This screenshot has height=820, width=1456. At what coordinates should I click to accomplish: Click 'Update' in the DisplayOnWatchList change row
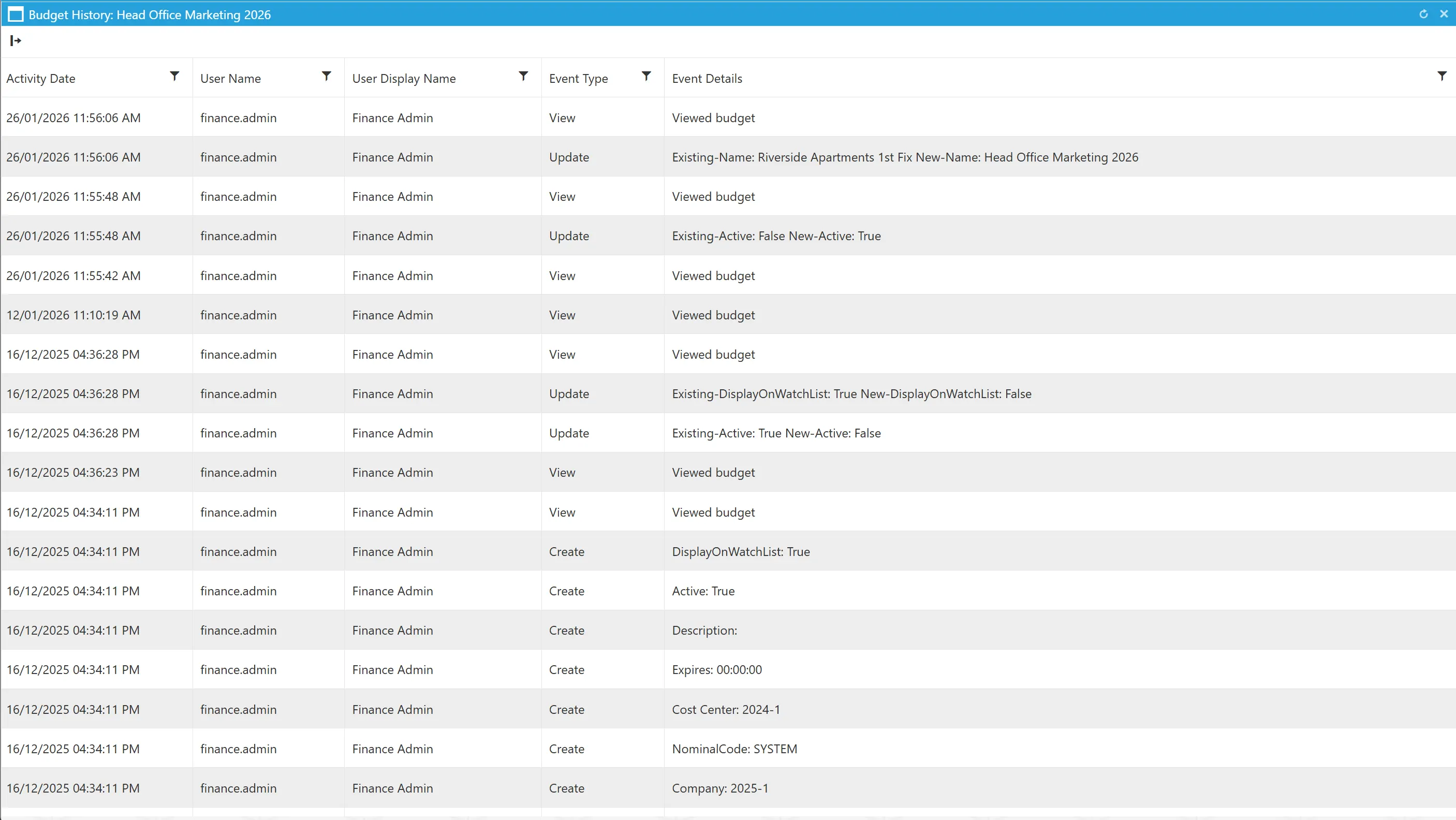569,394
